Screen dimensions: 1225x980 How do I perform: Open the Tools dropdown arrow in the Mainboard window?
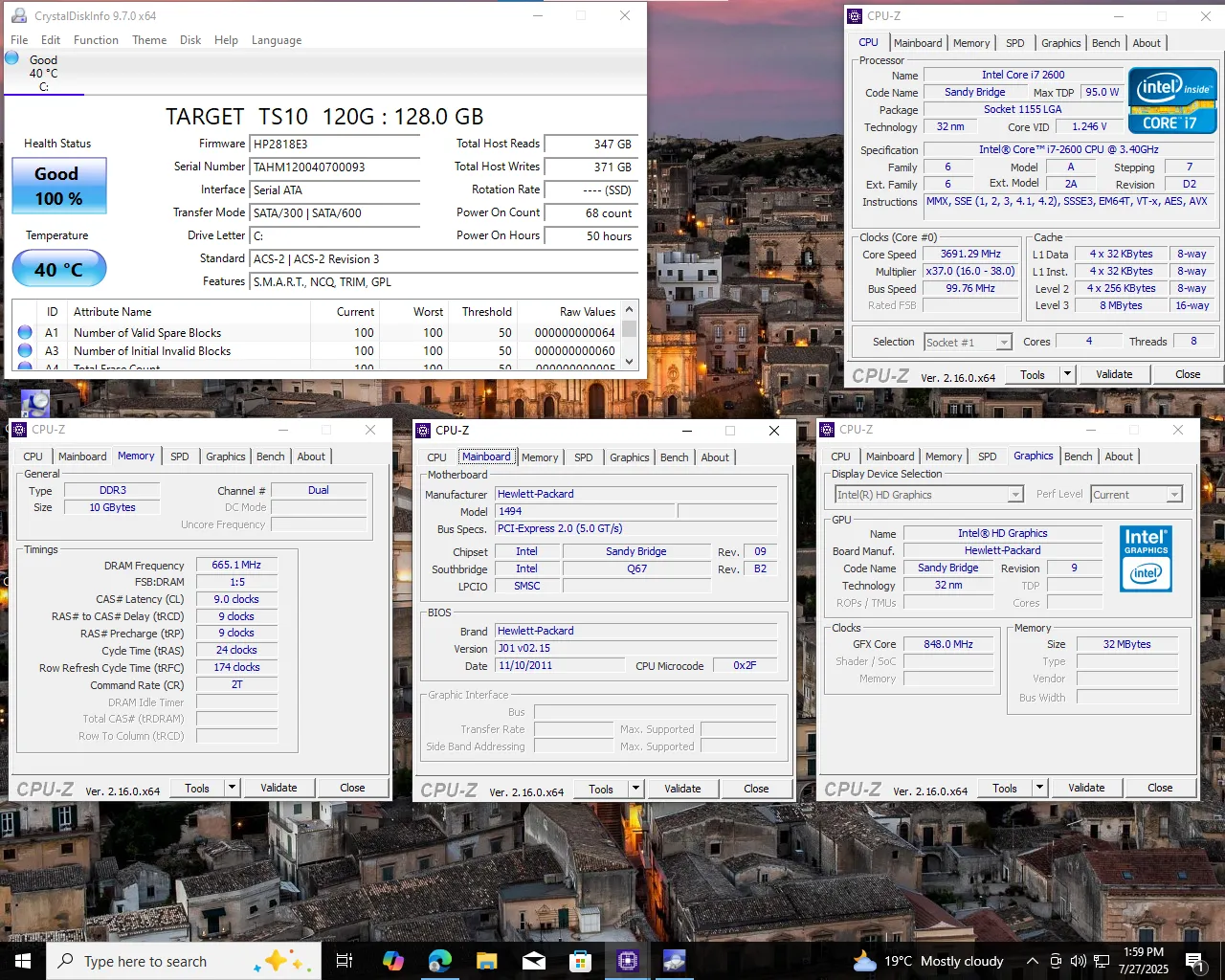tap(635, 789)
